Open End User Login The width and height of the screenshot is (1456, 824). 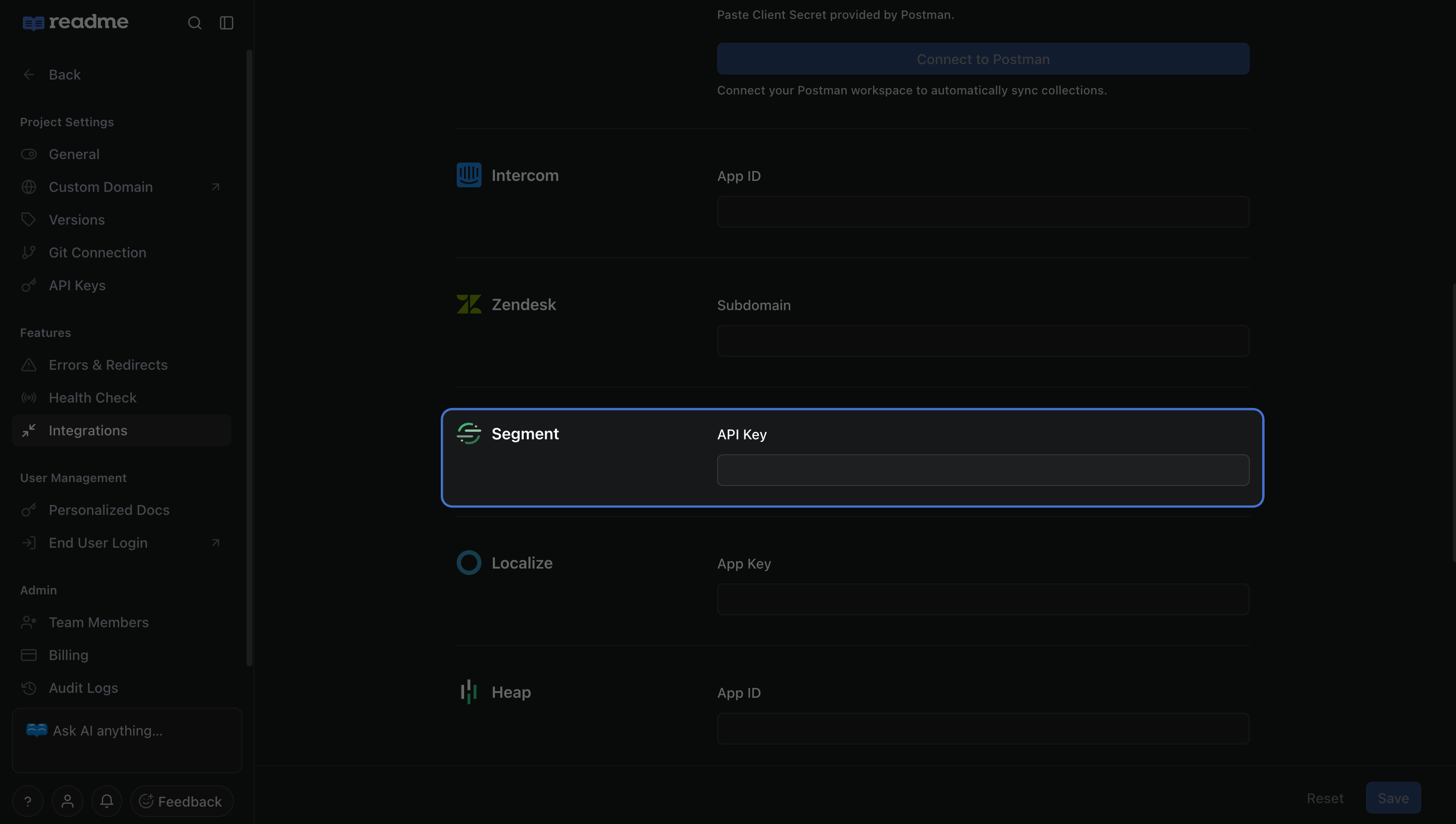(122, 543)
